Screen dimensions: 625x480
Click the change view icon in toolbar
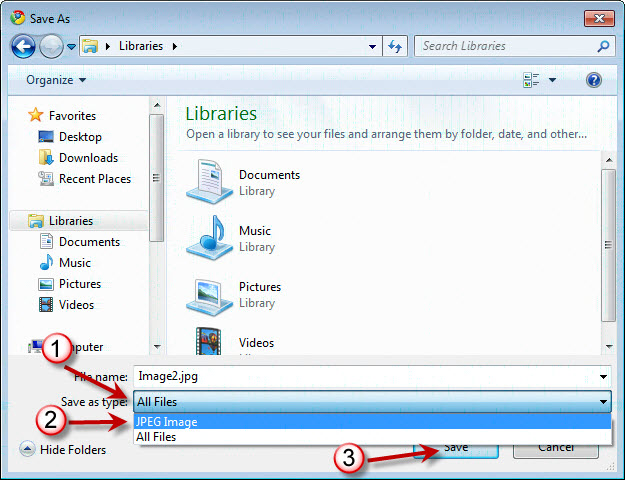tap(531, 80)
